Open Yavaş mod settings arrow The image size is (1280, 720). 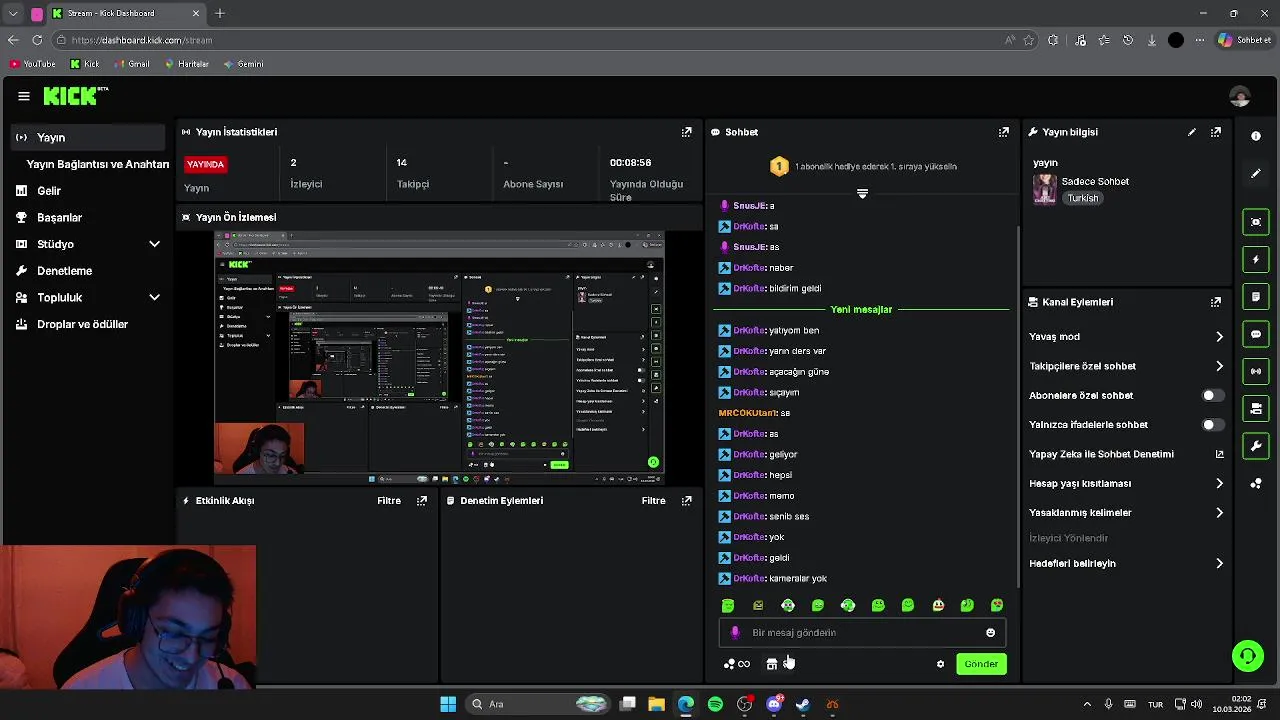click(x=1219, y=337)
